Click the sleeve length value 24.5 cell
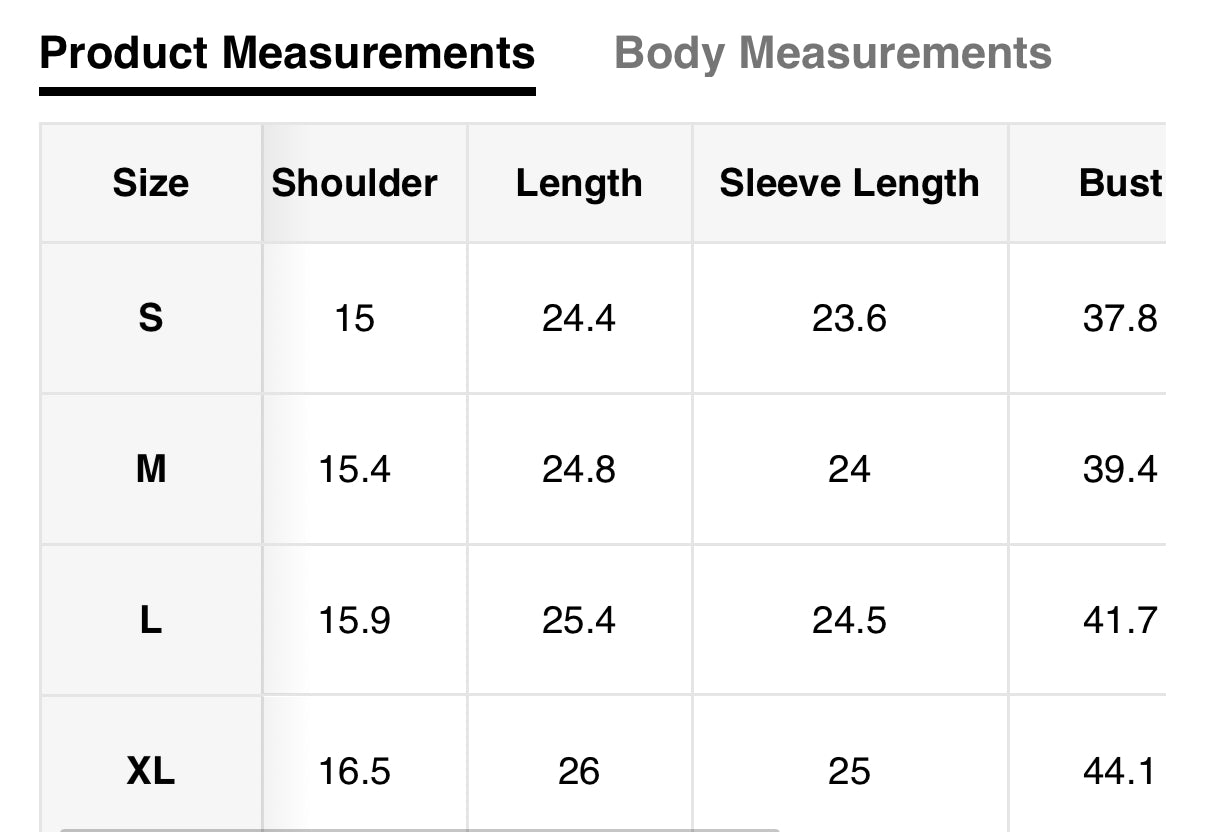The width and height of the screenshot is (1206, 832). point(849,620)
